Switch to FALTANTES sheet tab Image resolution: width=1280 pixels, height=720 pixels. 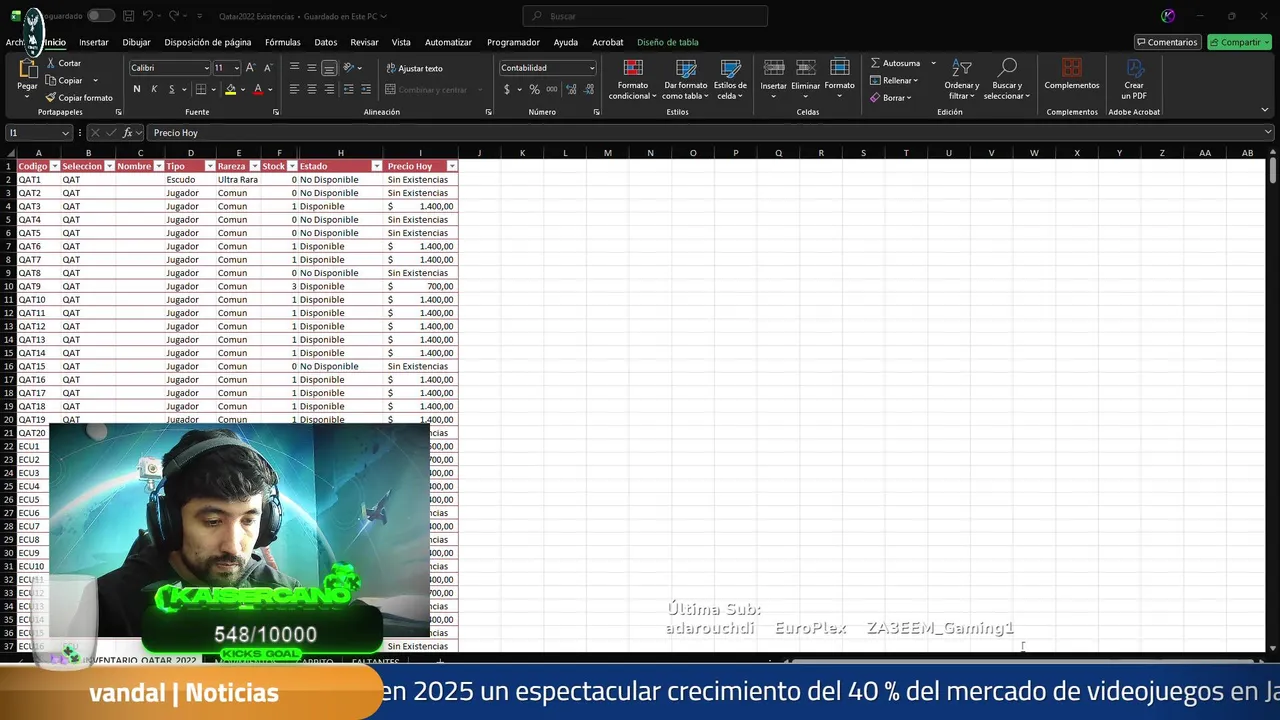(x=375, y=661)
